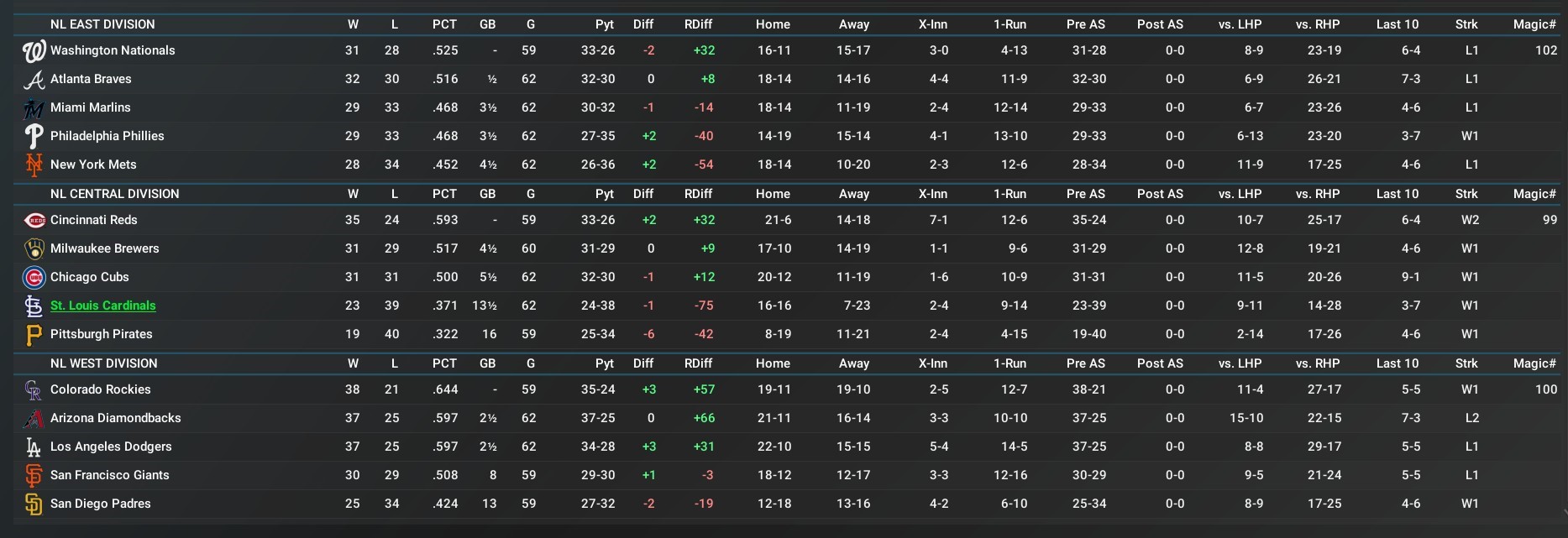
Task: Click Cubs Last 10 record 9-1
Action: (x=1411, y=277)
